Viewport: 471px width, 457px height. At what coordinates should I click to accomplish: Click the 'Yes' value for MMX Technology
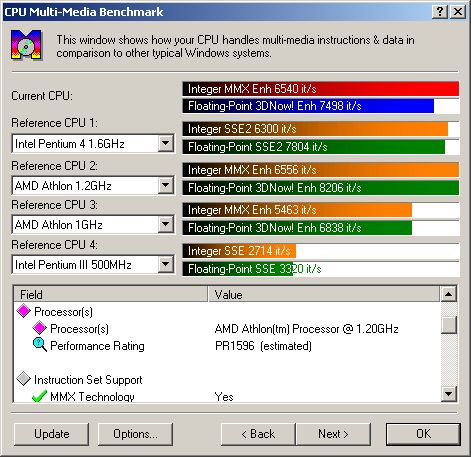pos(224,396)
